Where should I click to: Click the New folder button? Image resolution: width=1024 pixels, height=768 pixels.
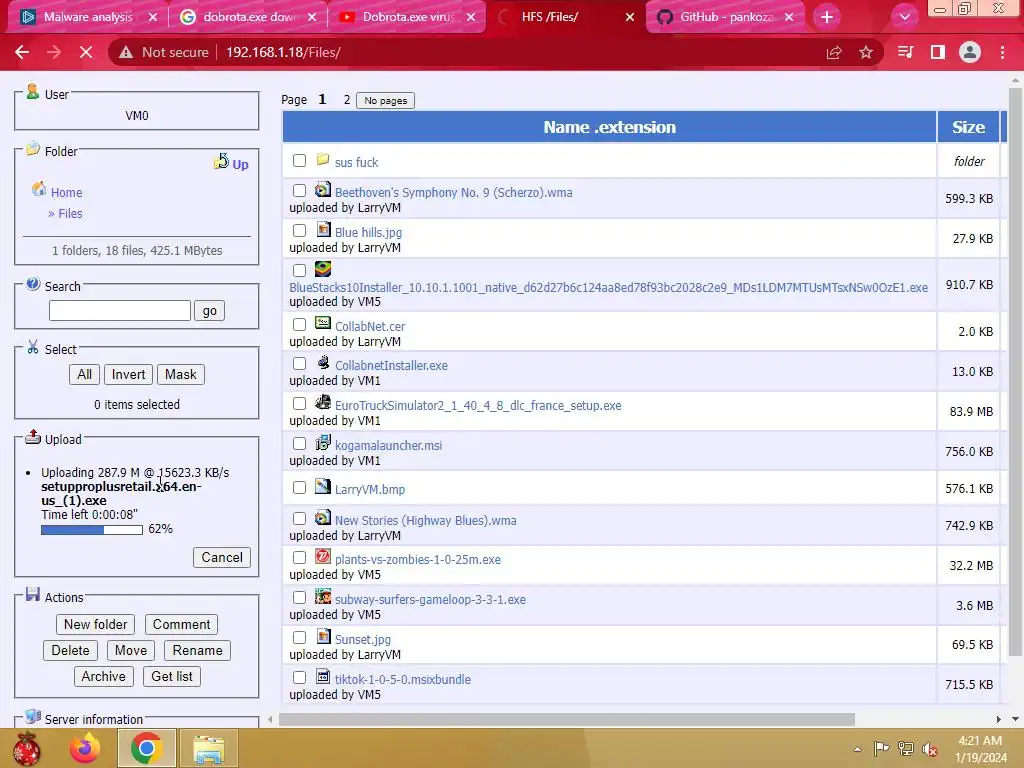(x=95, y=624)
